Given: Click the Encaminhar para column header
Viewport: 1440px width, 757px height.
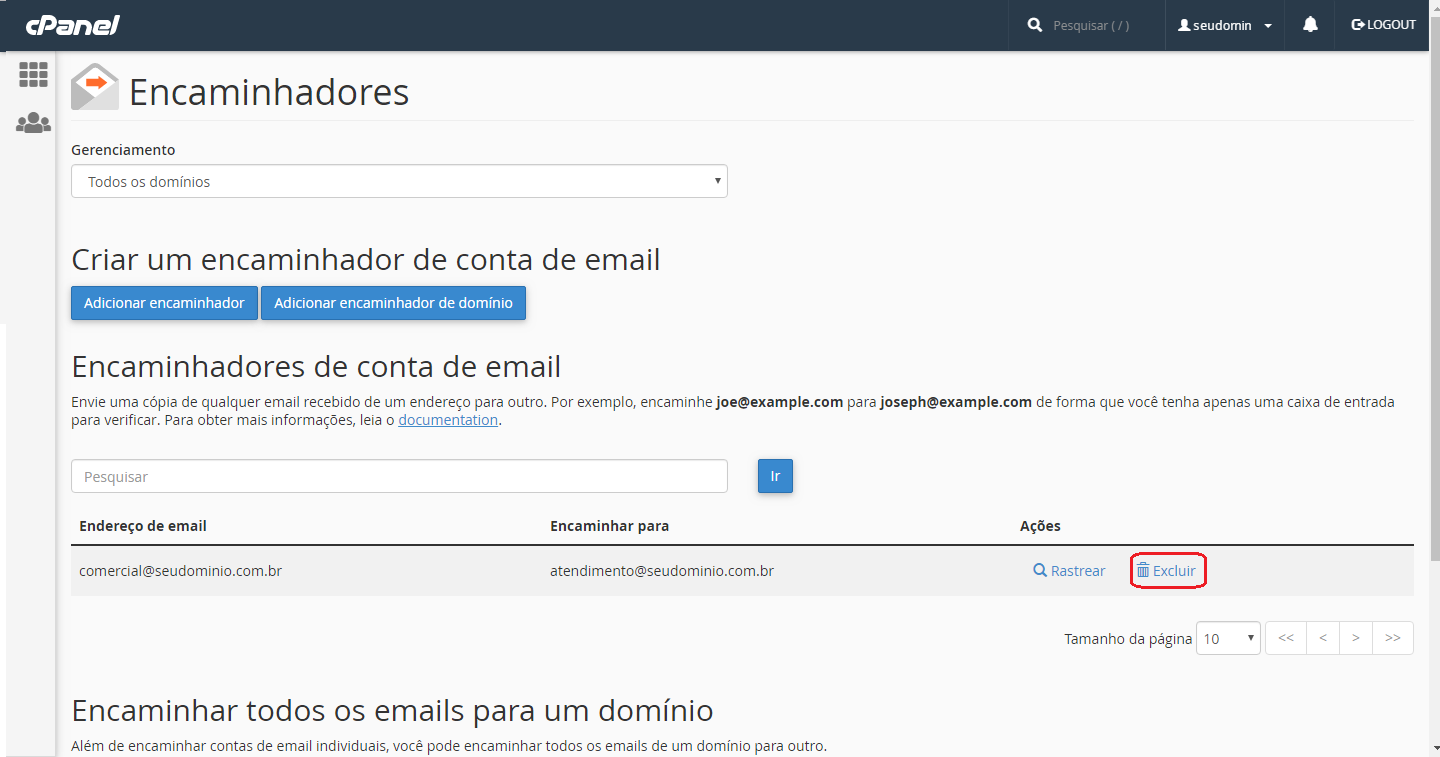Looking at the screenshot, I should (x=609, y=526).
